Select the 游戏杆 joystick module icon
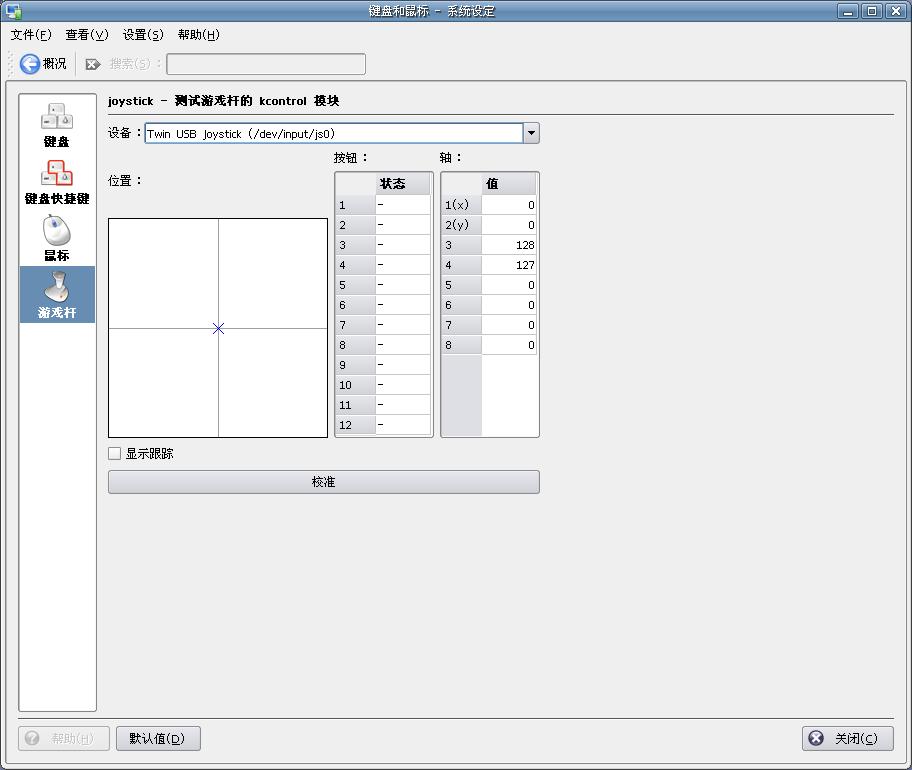The height and width of the screenshot is (770, 912). pyautogui.click(x=57, y=294)
